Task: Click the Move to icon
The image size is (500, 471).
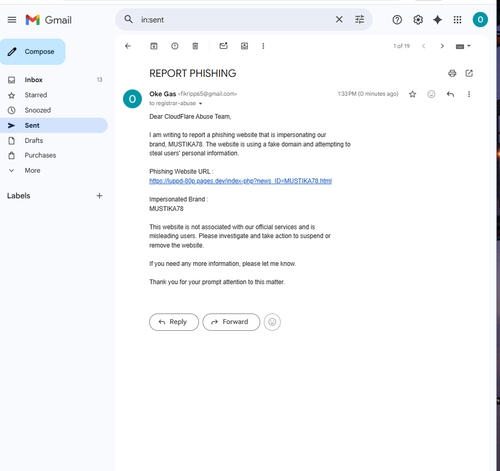Action: point(244,46)
